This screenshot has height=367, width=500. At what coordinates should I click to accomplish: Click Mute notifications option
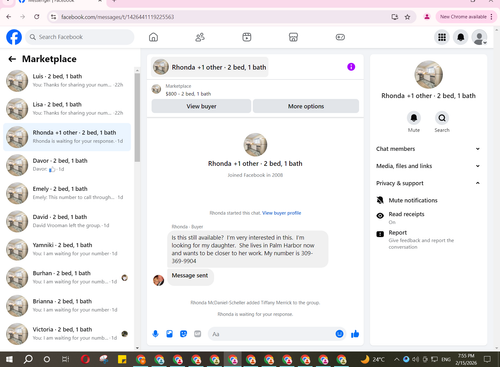pyautogui.click(x=428, y=200)
